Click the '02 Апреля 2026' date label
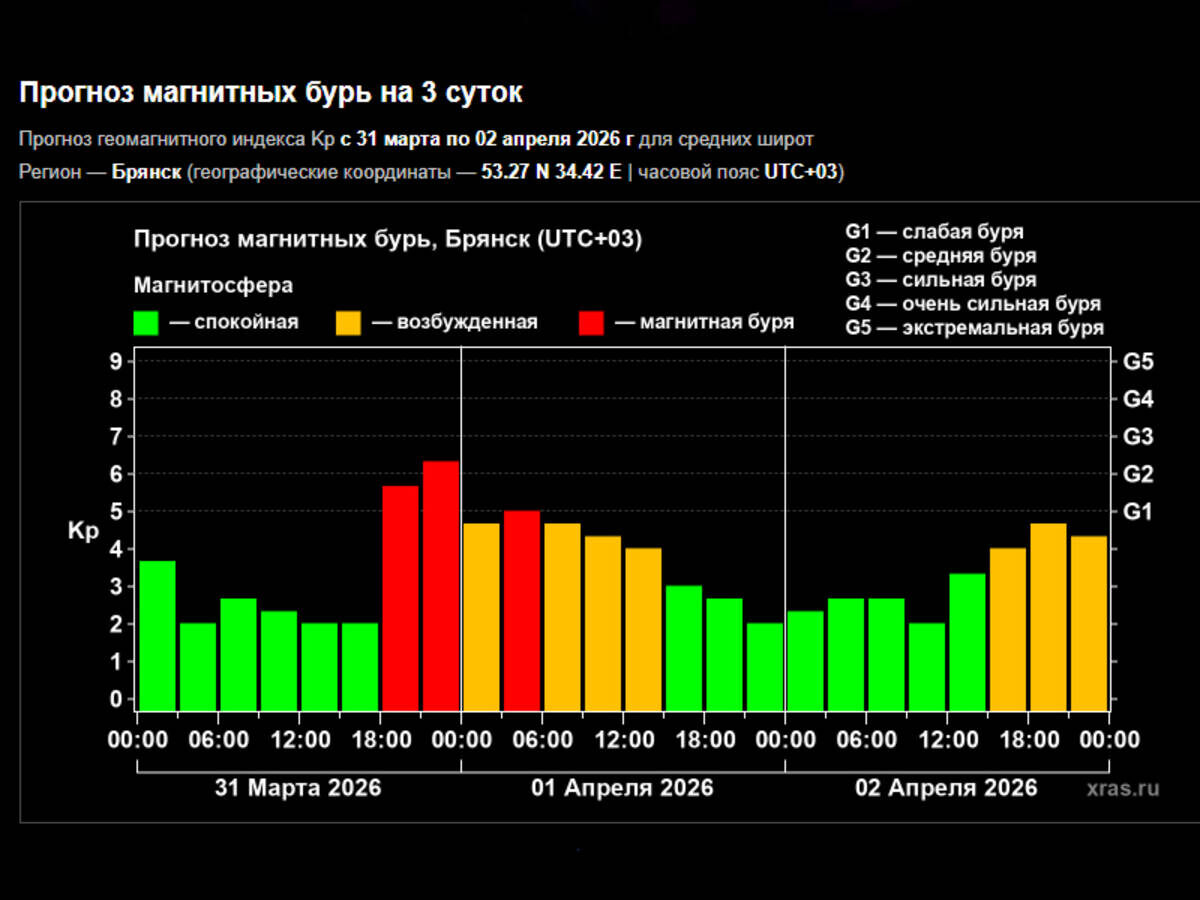The height and width of the screenshot is (900, 1200). 946,788
